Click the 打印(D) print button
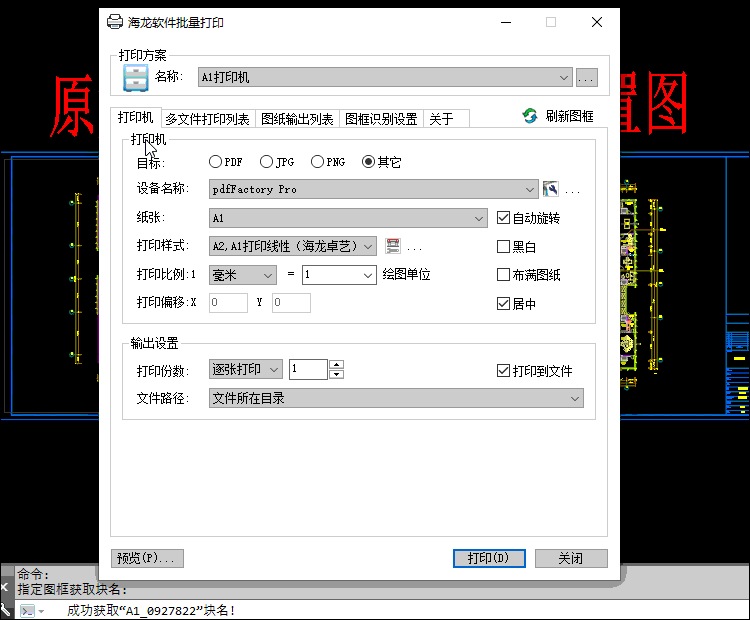 pyautogui.click(x=488, y=558)
